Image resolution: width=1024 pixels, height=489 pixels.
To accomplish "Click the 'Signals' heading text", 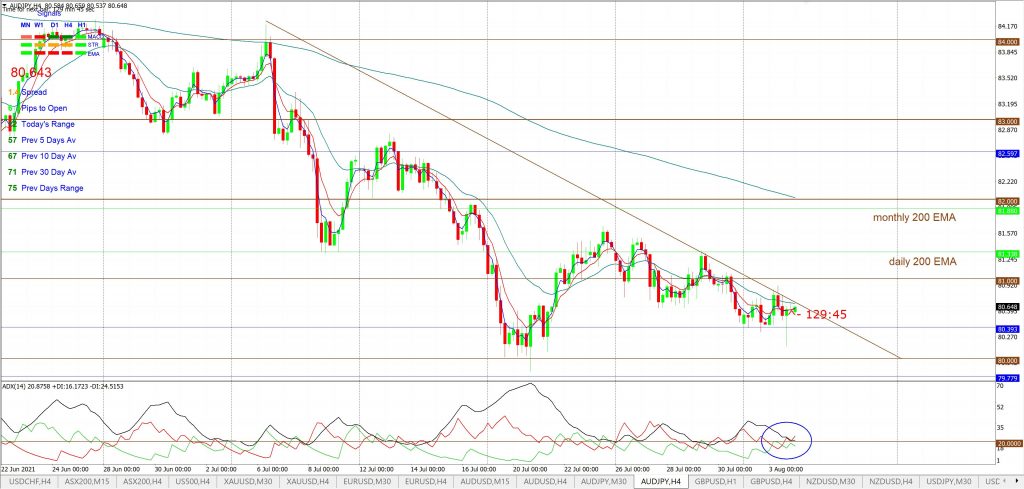I will click(x=49, y=13).
